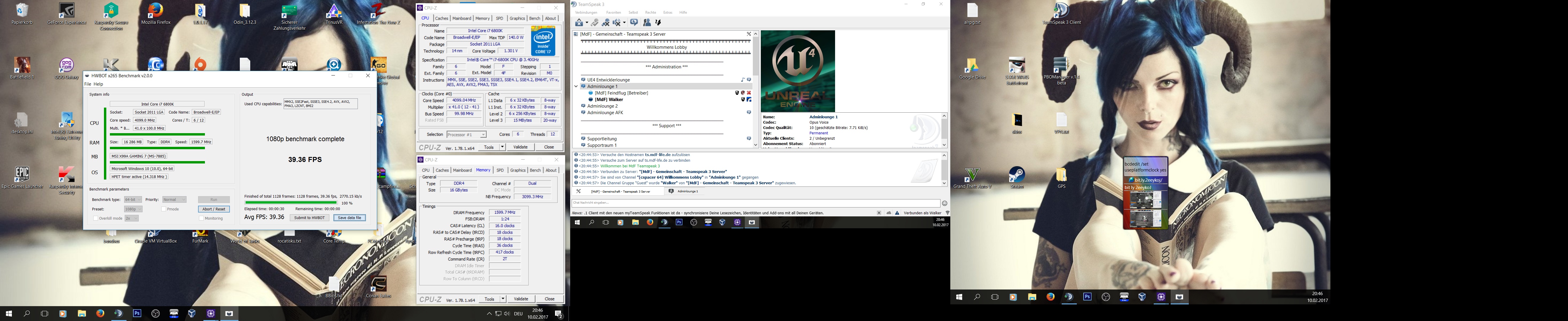The height and width of the screenshot is (321, 1568).
Task: Open TrinusVR desktop icon
Action: coord(333,14)
